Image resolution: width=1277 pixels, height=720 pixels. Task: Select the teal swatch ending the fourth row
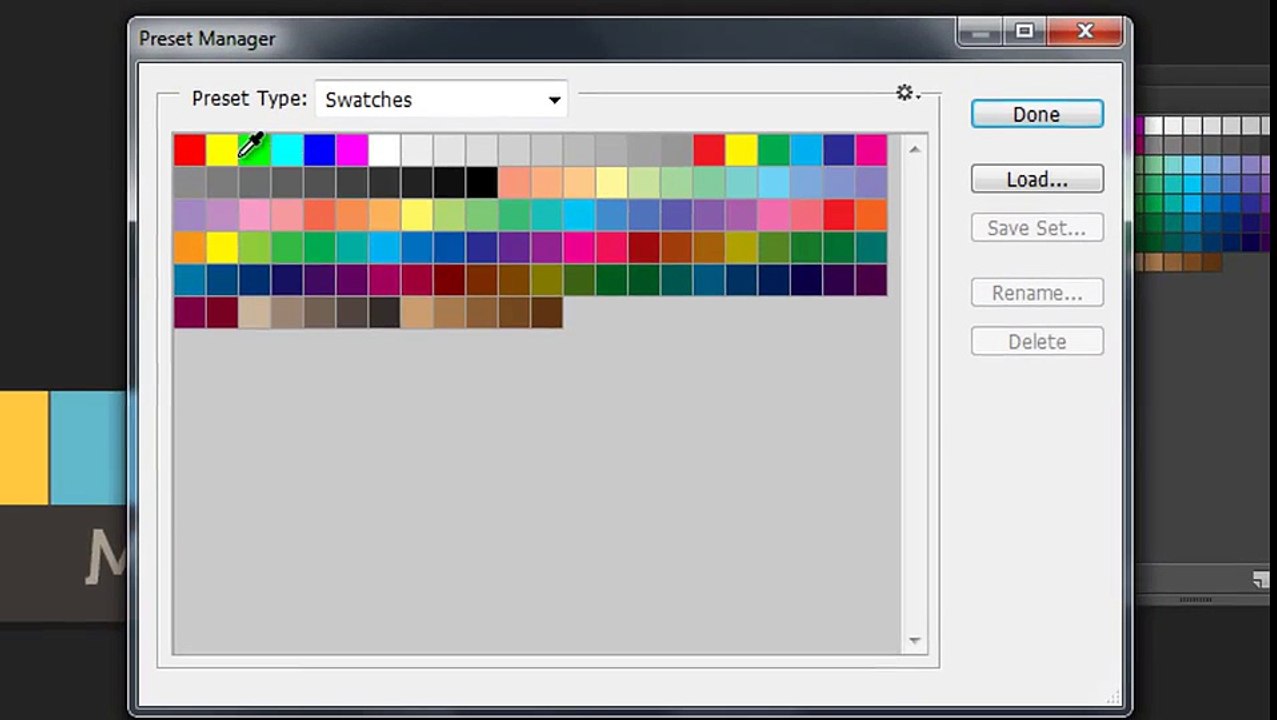871,247
